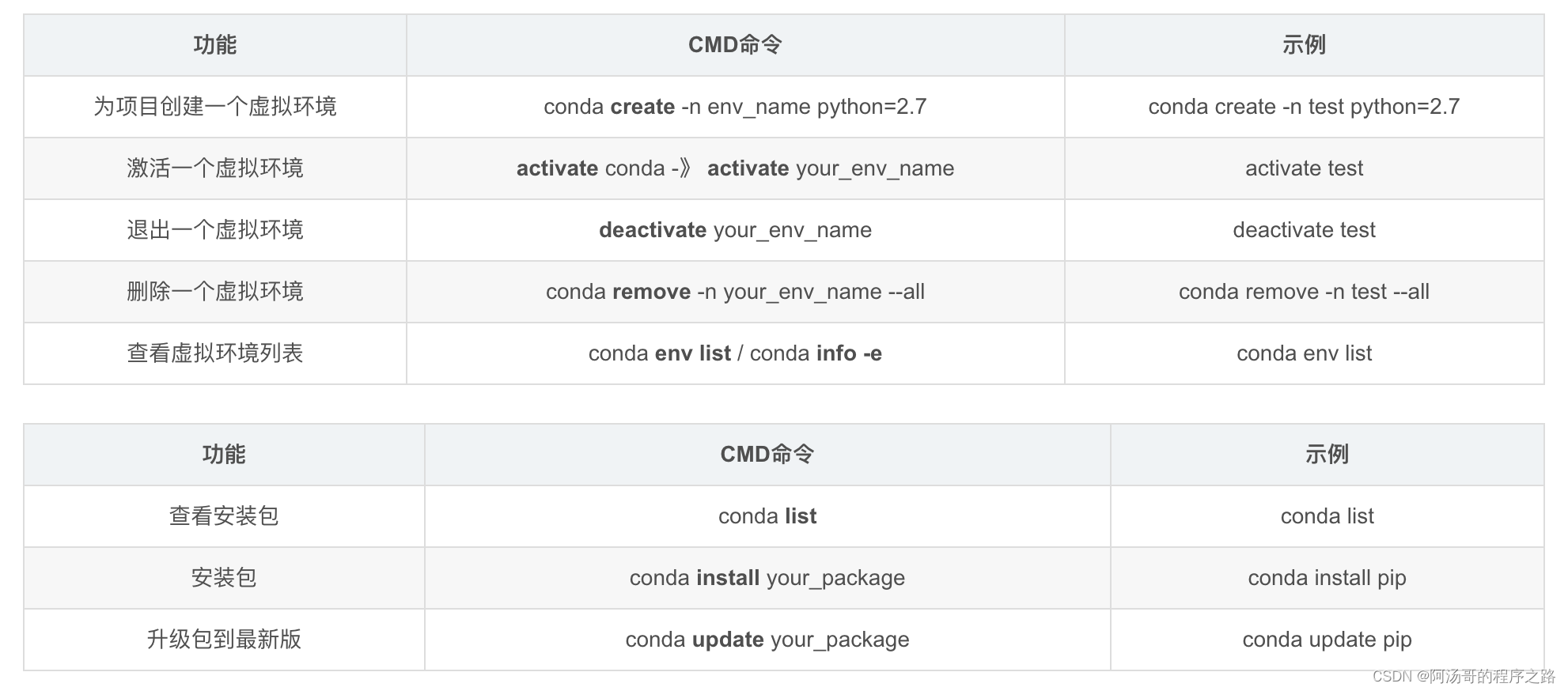This screenshot has height=691, width=1568.
Task: Click the "conda create -n test python=2.7" example
Action: click(1304, 107)
